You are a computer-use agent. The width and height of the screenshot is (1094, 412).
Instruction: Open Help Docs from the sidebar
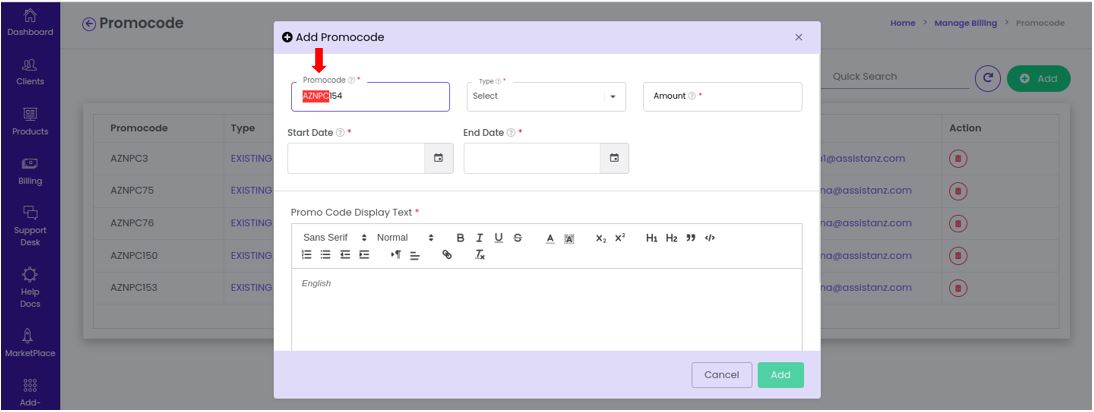(30, 288)
